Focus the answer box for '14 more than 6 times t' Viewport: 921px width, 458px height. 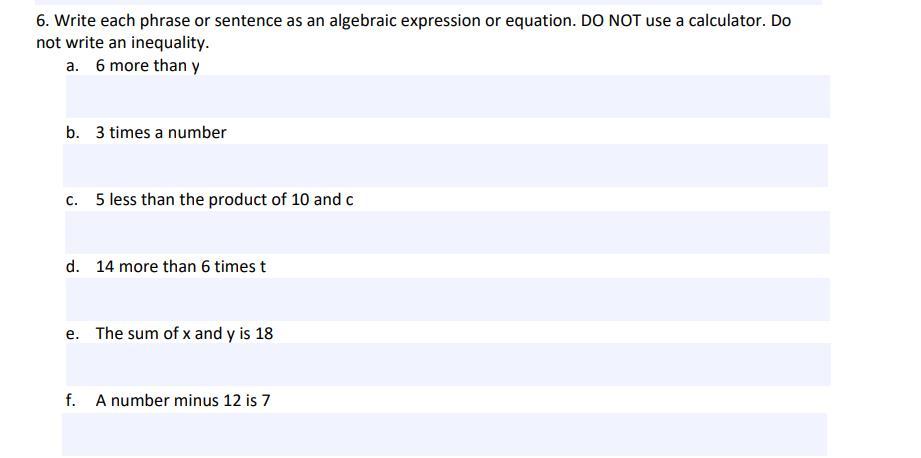[447, 299]
